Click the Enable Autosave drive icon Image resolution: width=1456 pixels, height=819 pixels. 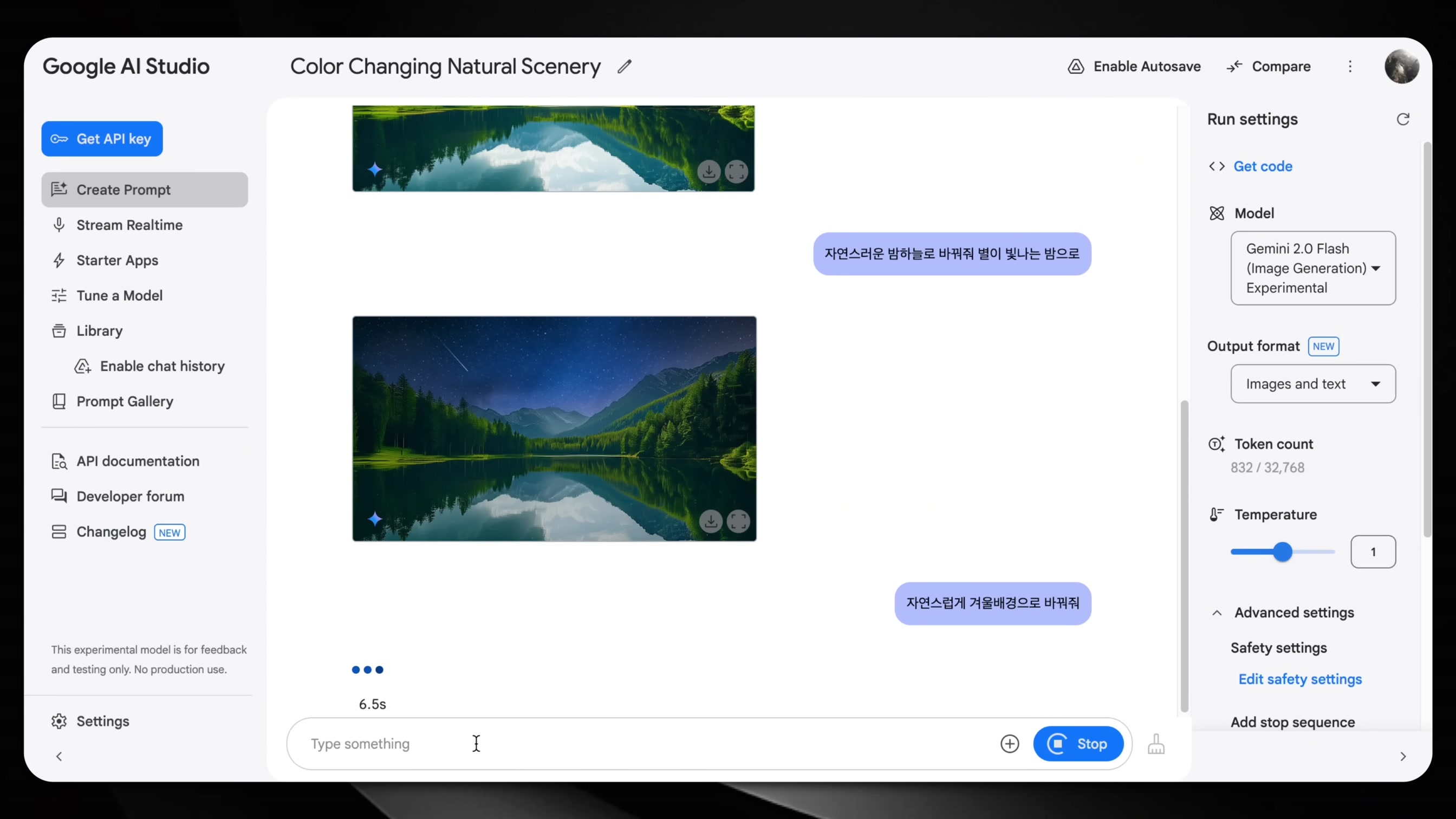(x=1076, y=67)
